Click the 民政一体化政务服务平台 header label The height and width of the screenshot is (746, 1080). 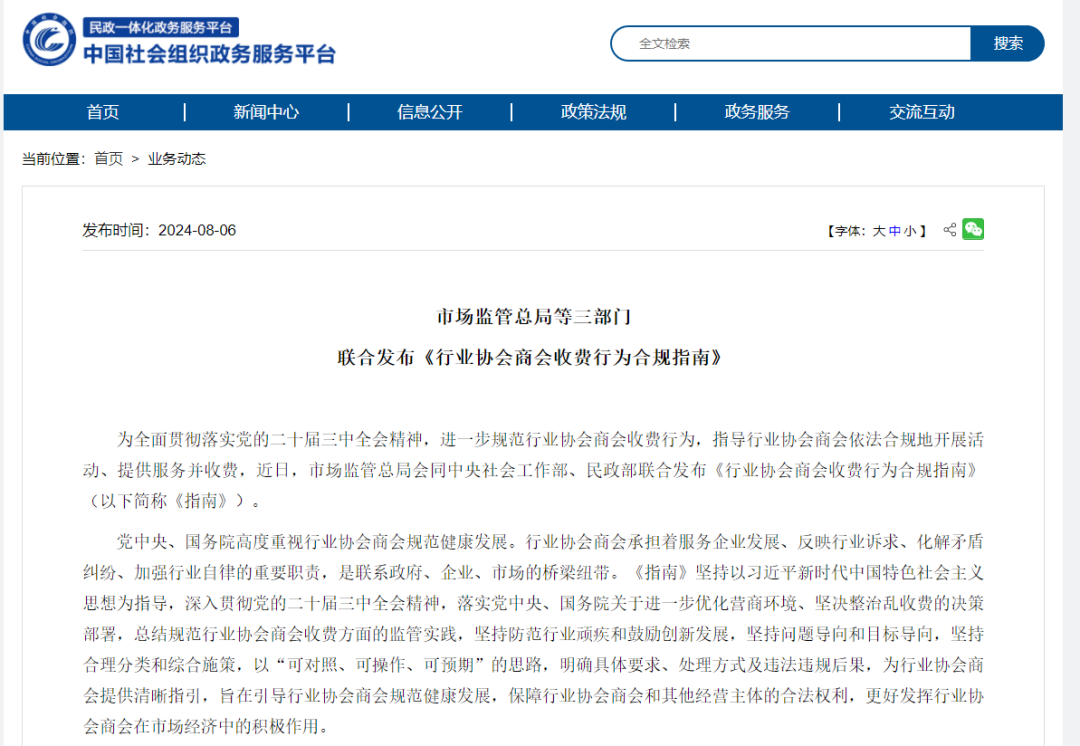click(x=160, y=28)
